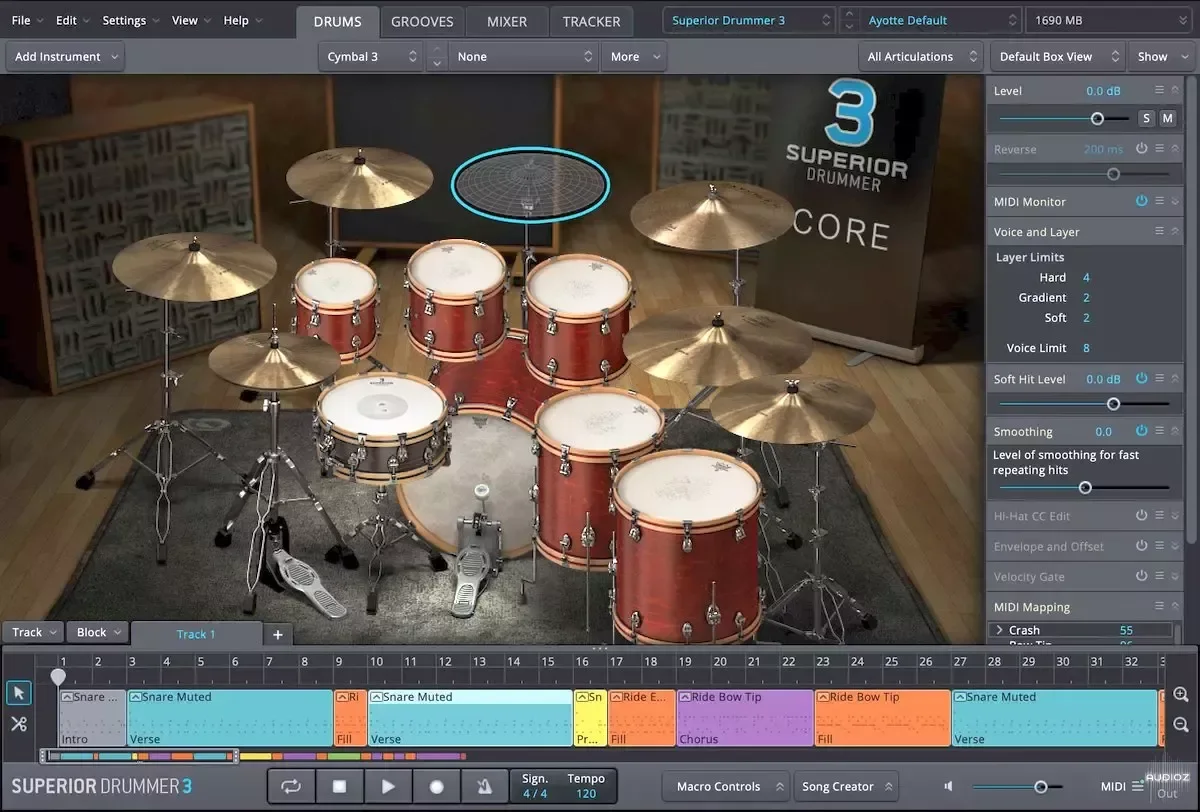Image resolution: width=1200 pixels, height=812 pixels.
Task: Open the Velocity Gate menu icon
Action: point(1160,576)
